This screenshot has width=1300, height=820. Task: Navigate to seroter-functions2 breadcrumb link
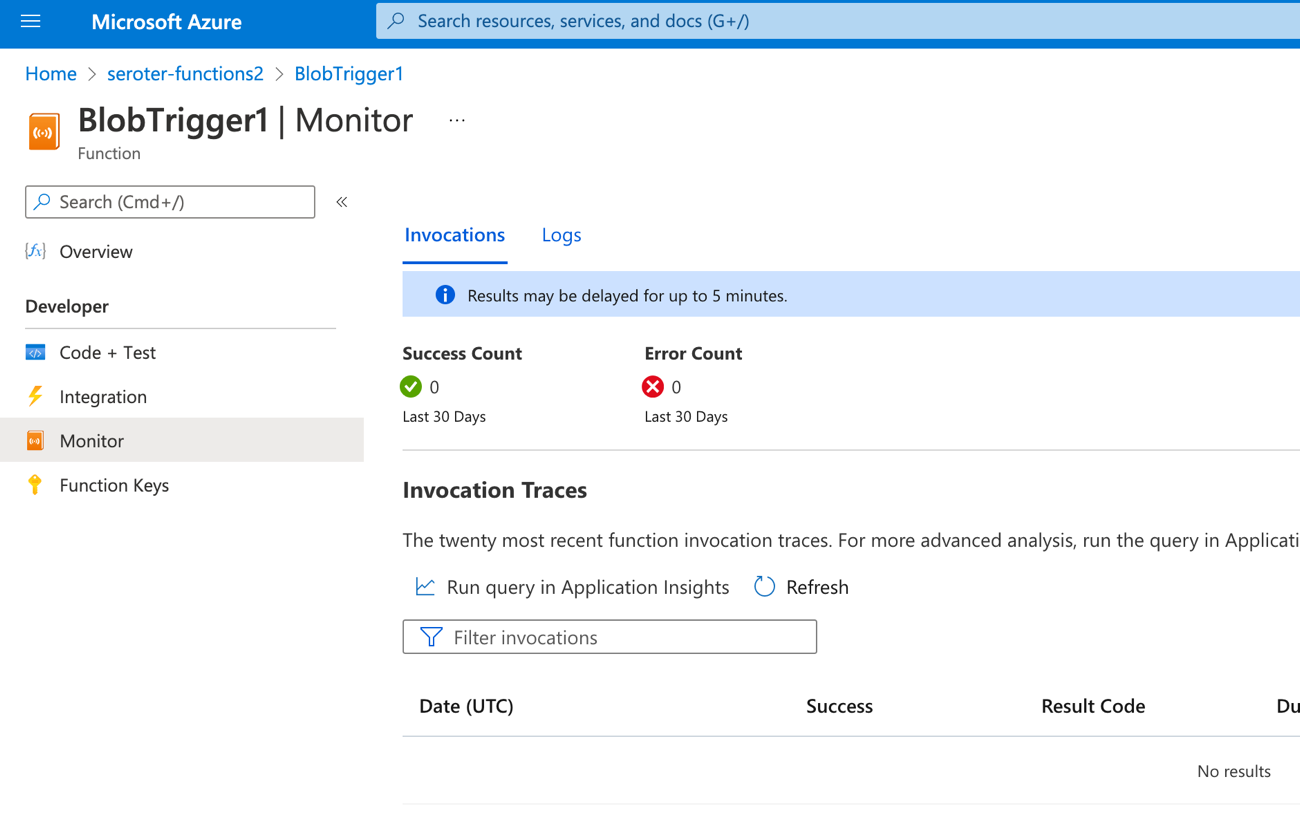pyautogui.click(x=185, y=74)
